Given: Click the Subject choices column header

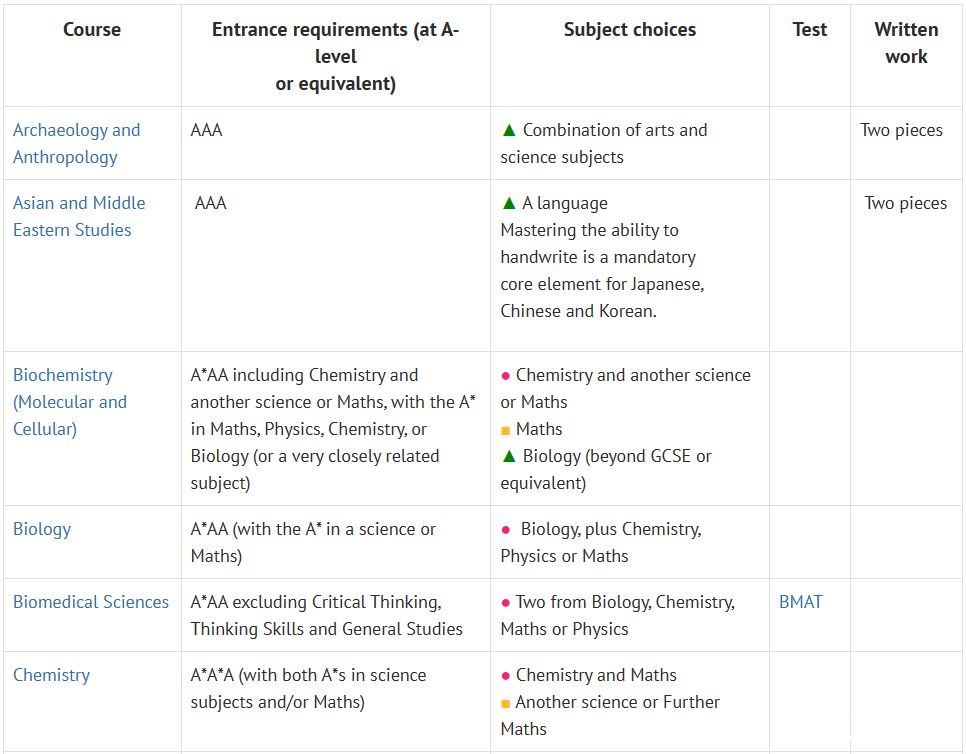Looking at the screenshot, I should tap(630, 30).
